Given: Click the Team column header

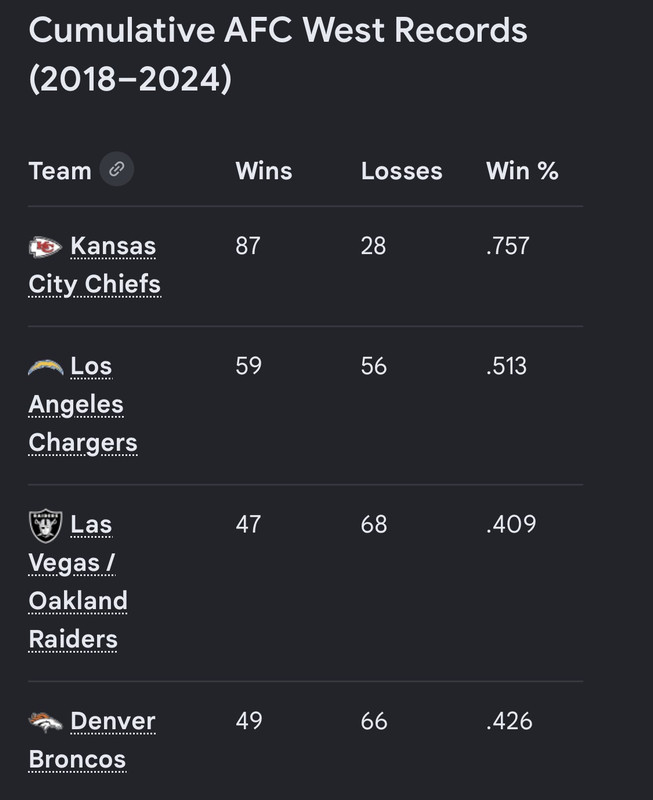Looking at the screenshot, I should 60,171.
